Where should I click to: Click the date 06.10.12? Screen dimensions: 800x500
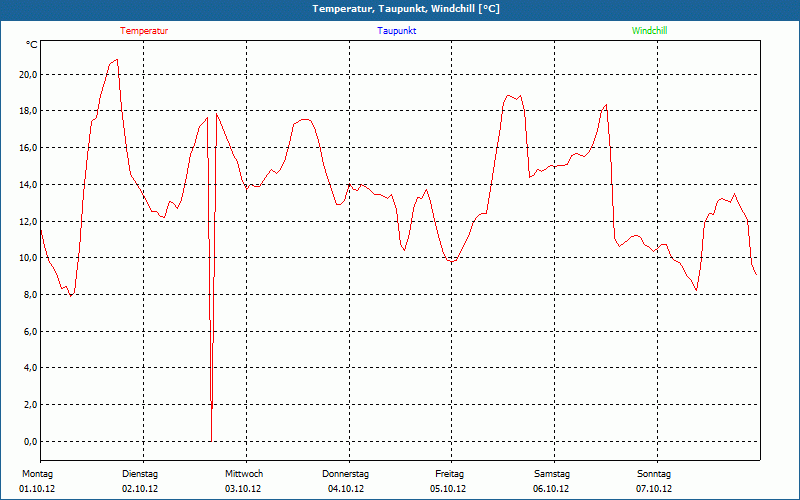[x=551, y=489]
